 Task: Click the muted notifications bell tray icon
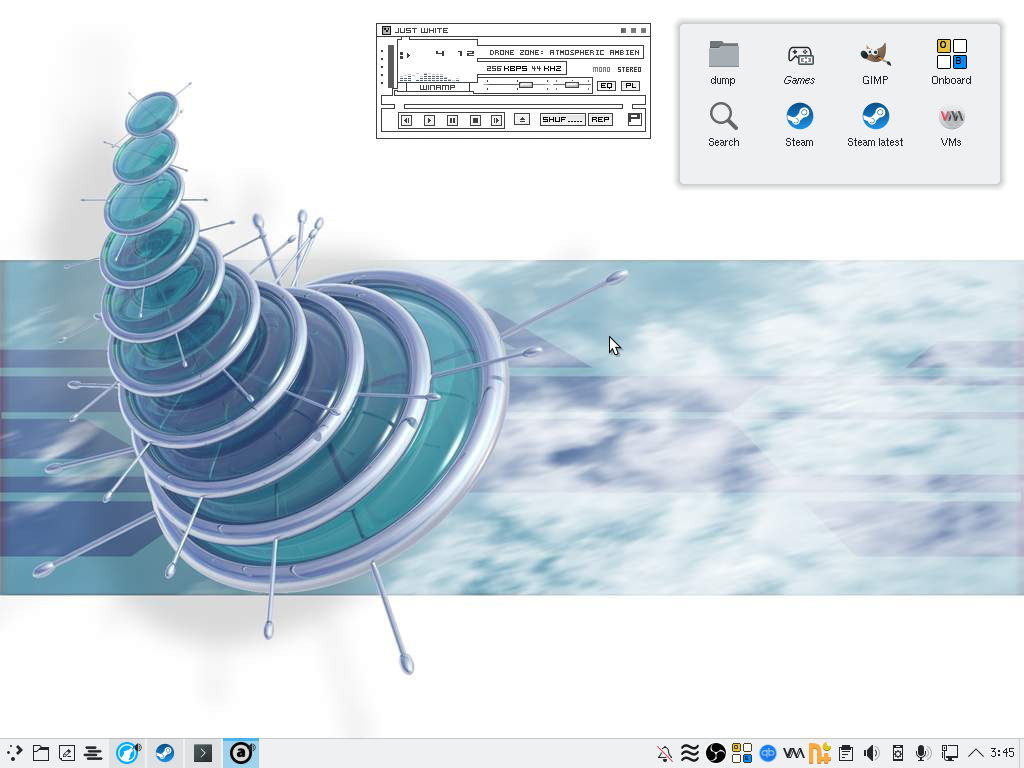[x=665, y=753]
